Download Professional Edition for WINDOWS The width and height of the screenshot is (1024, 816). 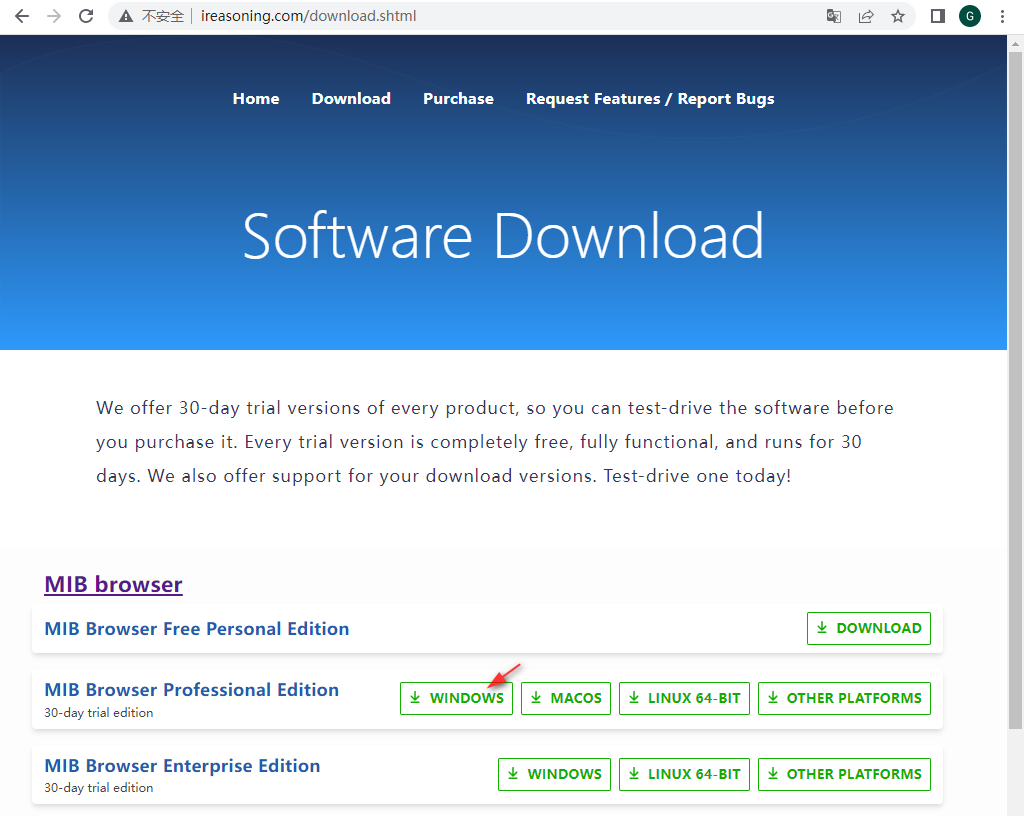tap(456, 698)
